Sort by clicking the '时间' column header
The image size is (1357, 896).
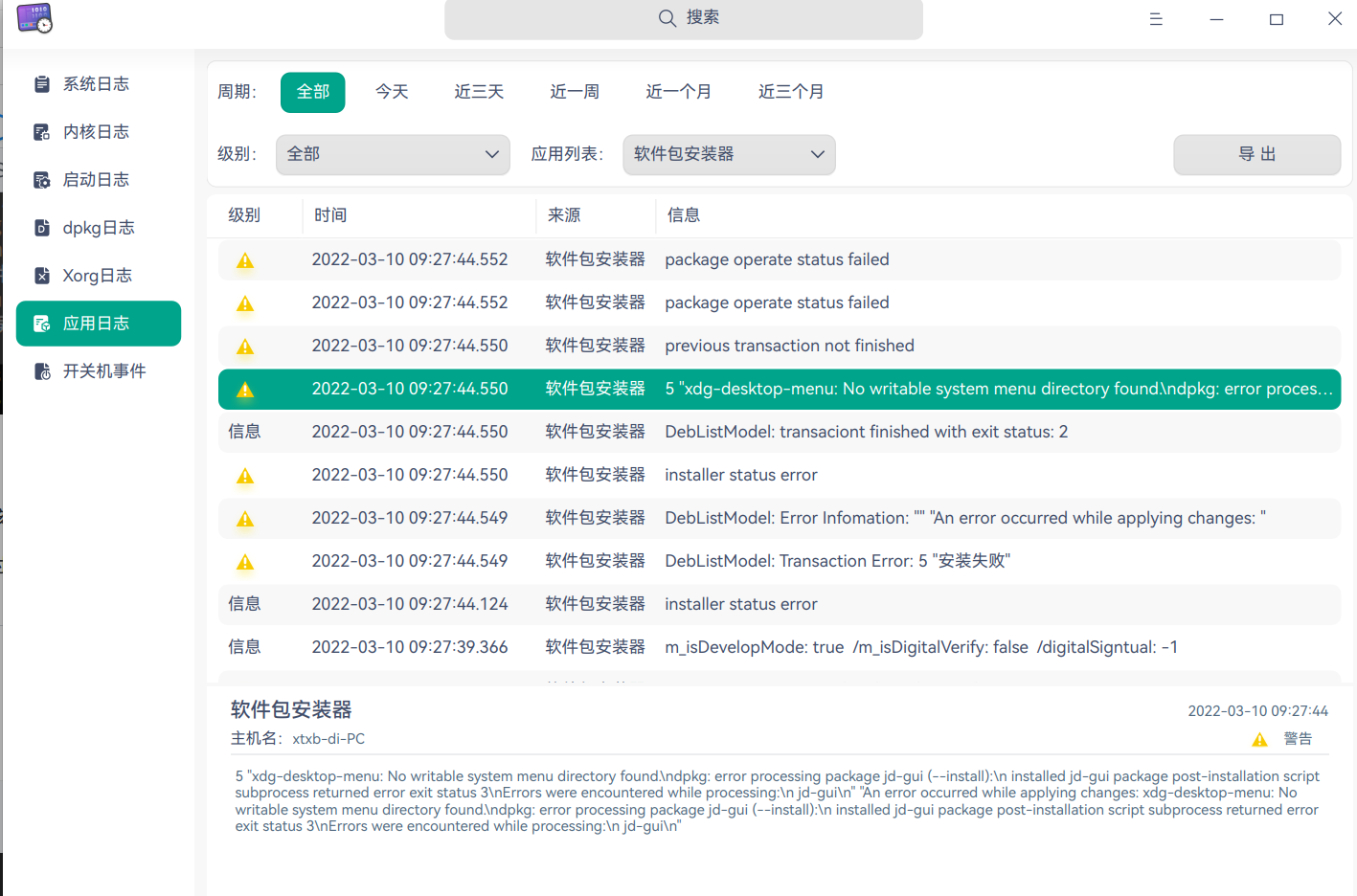(x=330, y=215)
